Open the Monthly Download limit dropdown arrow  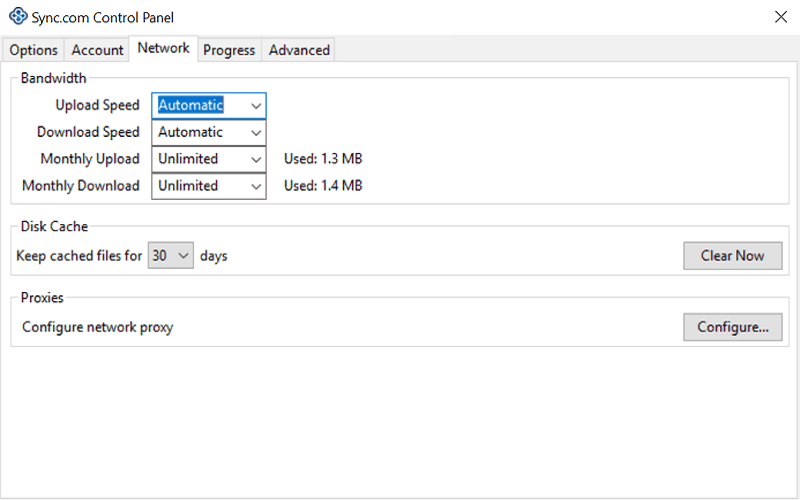point(256,186)
